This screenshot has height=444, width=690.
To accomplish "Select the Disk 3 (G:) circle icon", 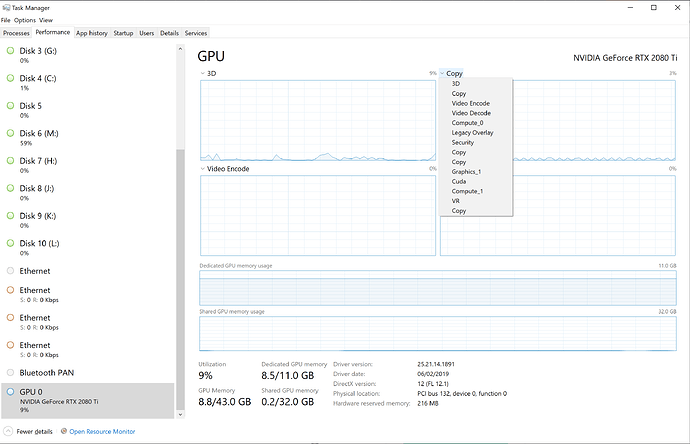I will tap(11, 50).
